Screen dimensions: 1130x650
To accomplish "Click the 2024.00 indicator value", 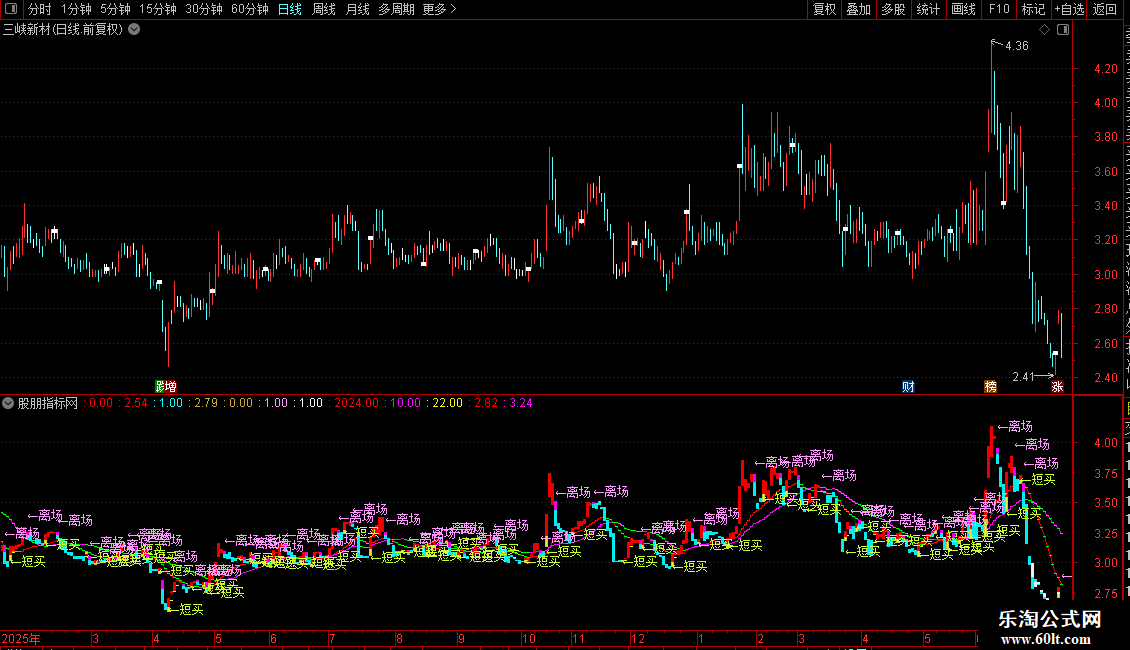I will (x=357, y=403).
